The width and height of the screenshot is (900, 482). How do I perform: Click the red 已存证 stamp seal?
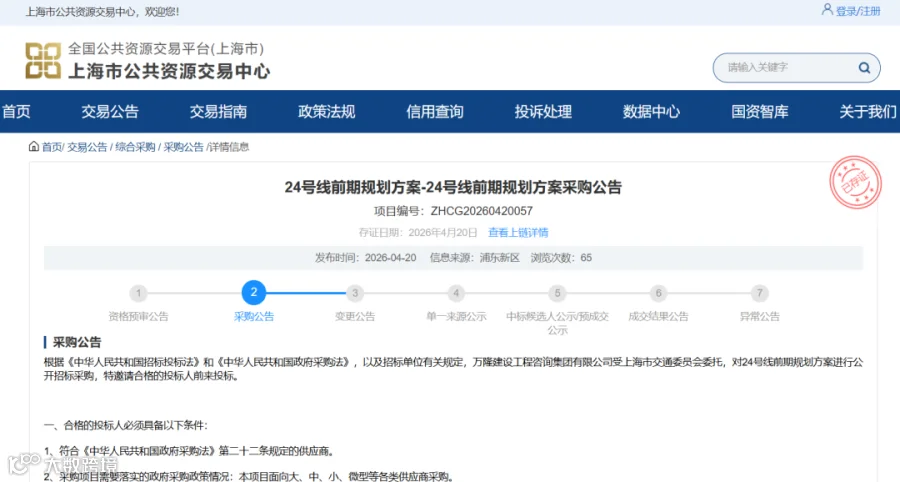[855, 182]
